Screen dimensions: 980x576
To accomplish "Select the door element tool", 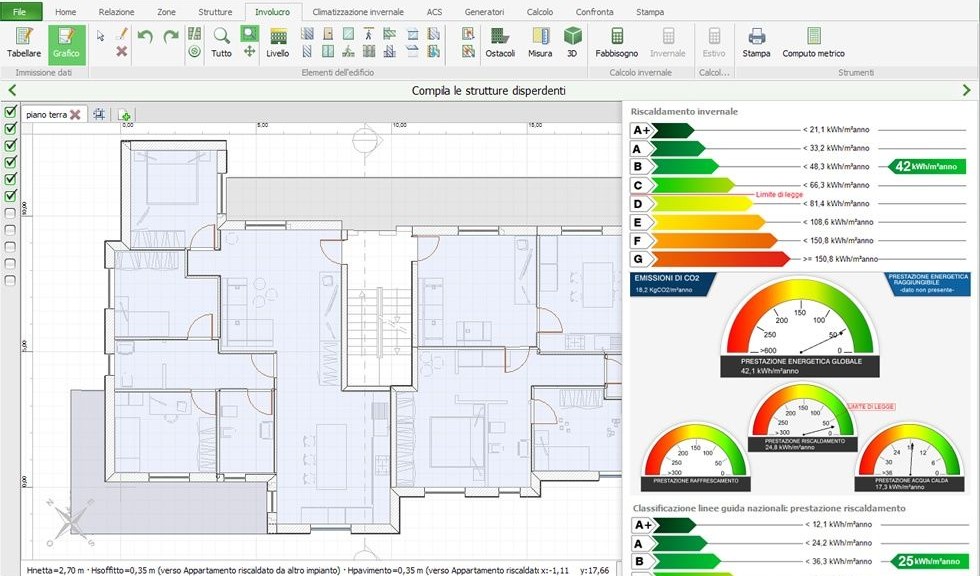I will click(x=328, y=34).
